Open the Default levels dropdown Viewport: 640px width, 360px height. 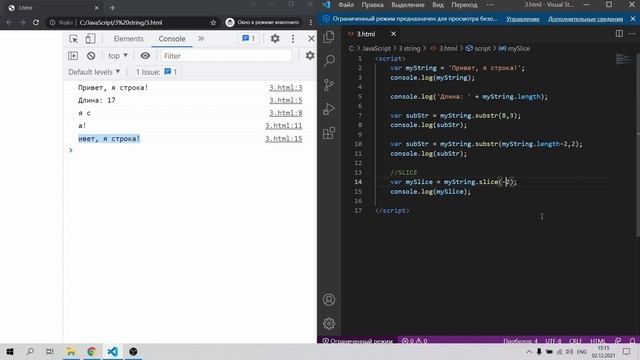(x=94, y=72)
